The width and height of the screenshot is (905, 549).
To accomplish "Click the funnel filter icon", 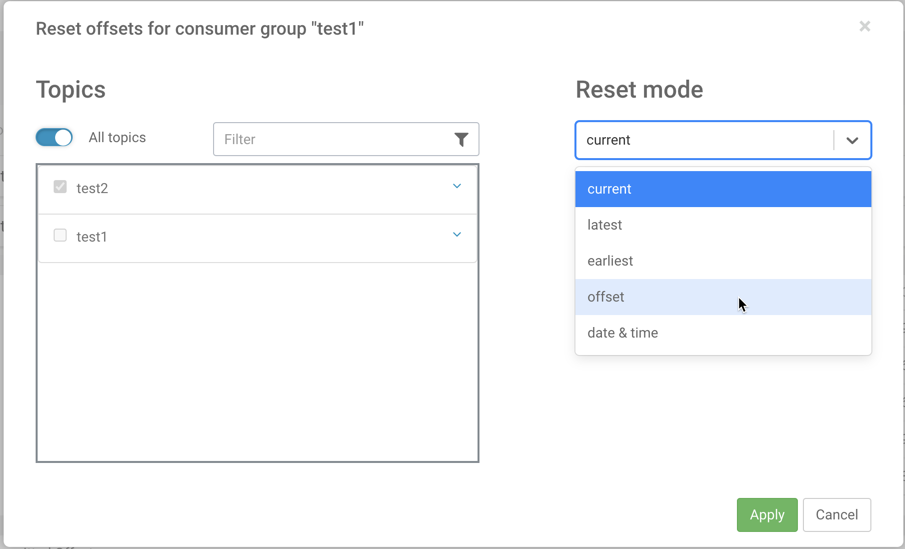I will coord(461,140).
